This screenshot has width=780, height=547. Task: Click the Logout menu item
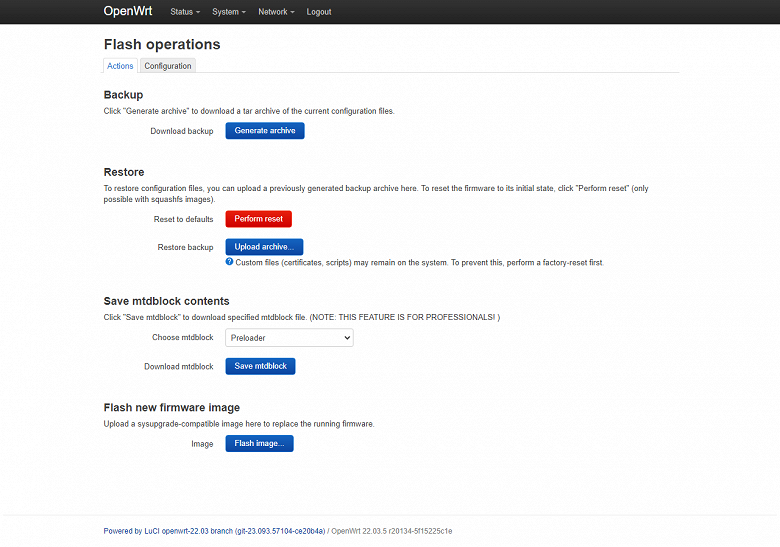click(x=319, y=12)
